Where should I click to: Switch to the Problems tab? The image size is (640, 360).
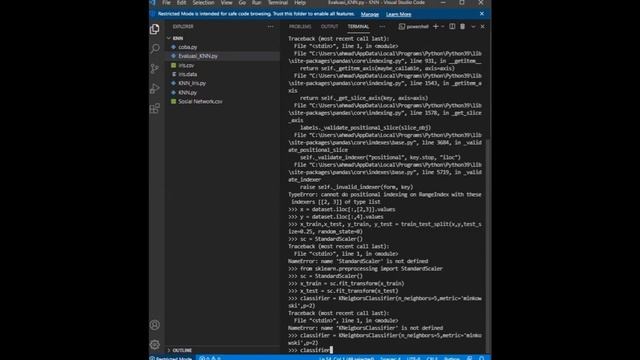click(300, 27)
